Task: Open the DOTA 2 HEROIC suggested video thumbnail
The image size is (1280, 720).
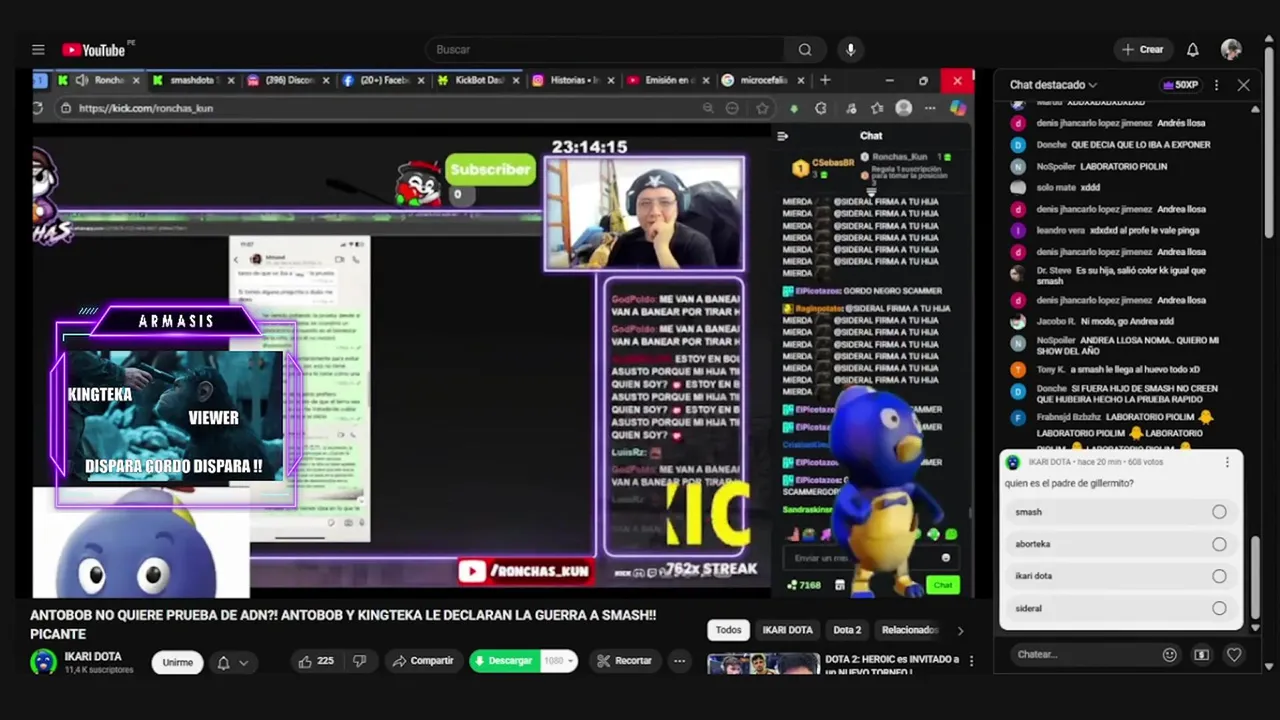Action: click(763, 663)
